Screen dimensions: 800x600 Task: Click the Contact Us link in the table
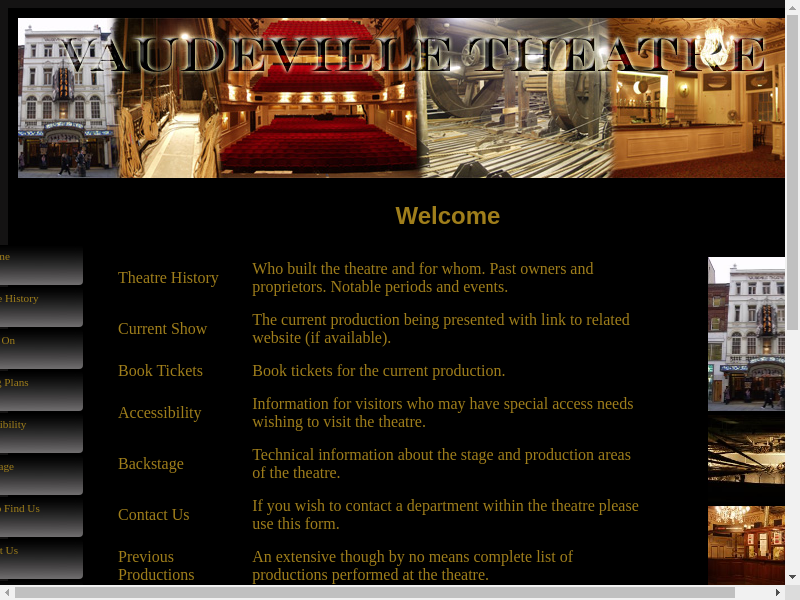coord(153,515)
